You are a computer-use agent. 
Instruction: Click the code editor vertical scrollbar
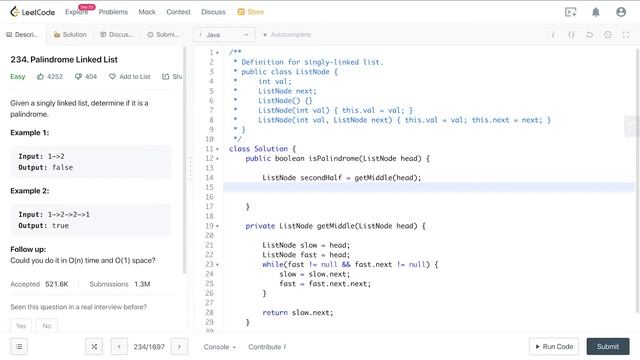coord(638,180)
